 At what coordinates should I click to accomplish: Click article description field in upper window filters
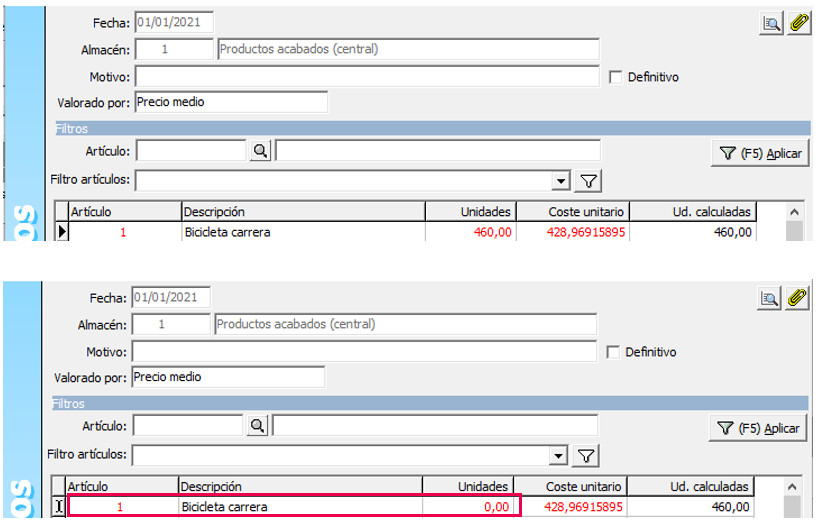coord(438,151)
